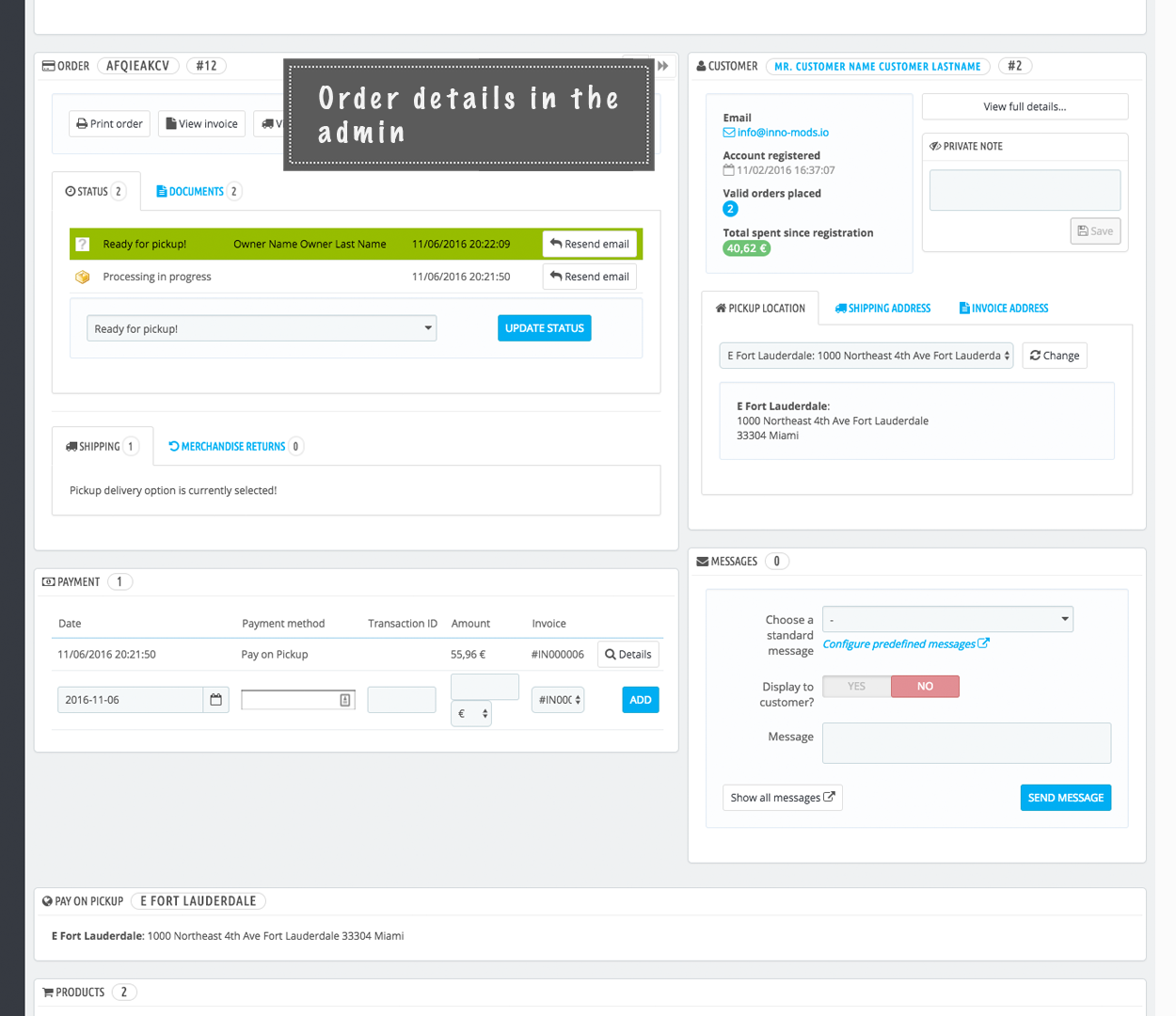The width and height of the screenshot is (1176, 1016).
Task: Select the Shipping tab
Action: pos(102,447)
